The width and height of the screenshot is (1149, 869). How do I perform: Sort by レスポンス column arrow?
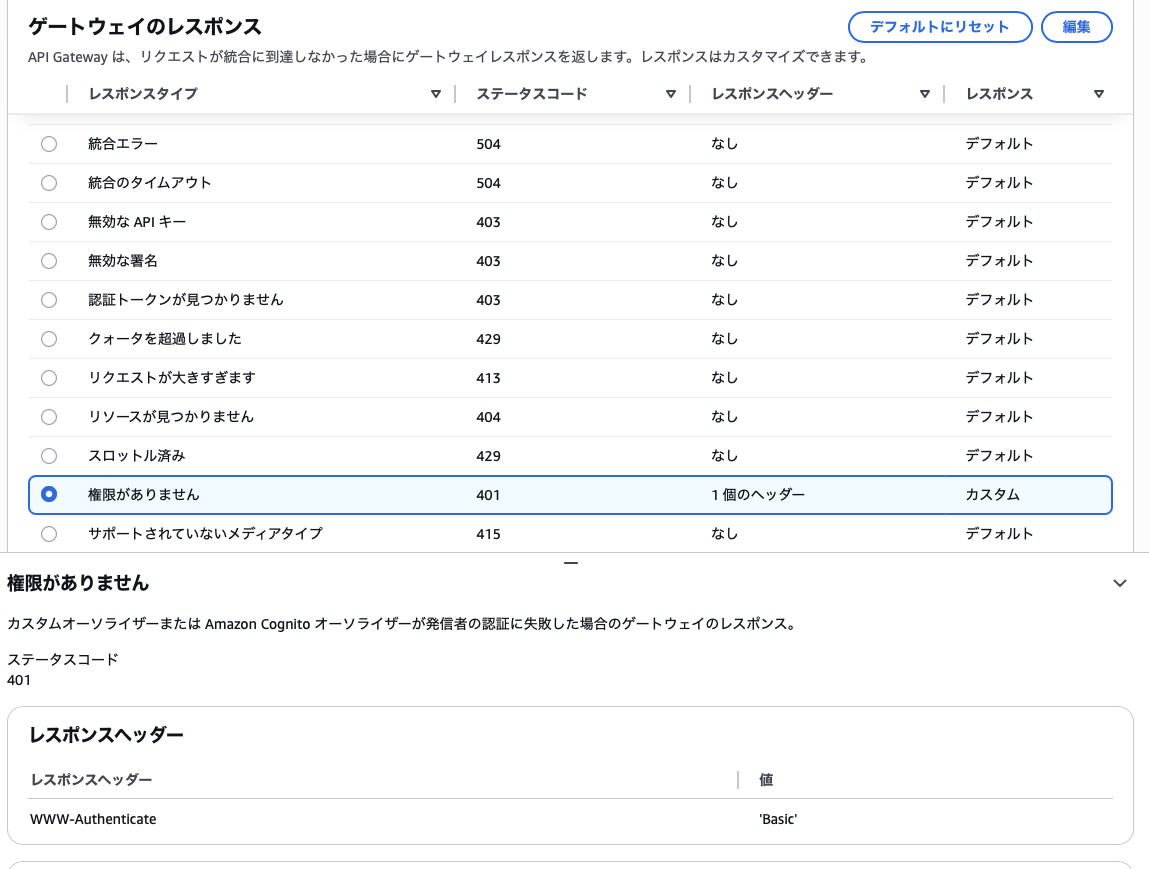pyautogui.click(x=1098, y=94)
